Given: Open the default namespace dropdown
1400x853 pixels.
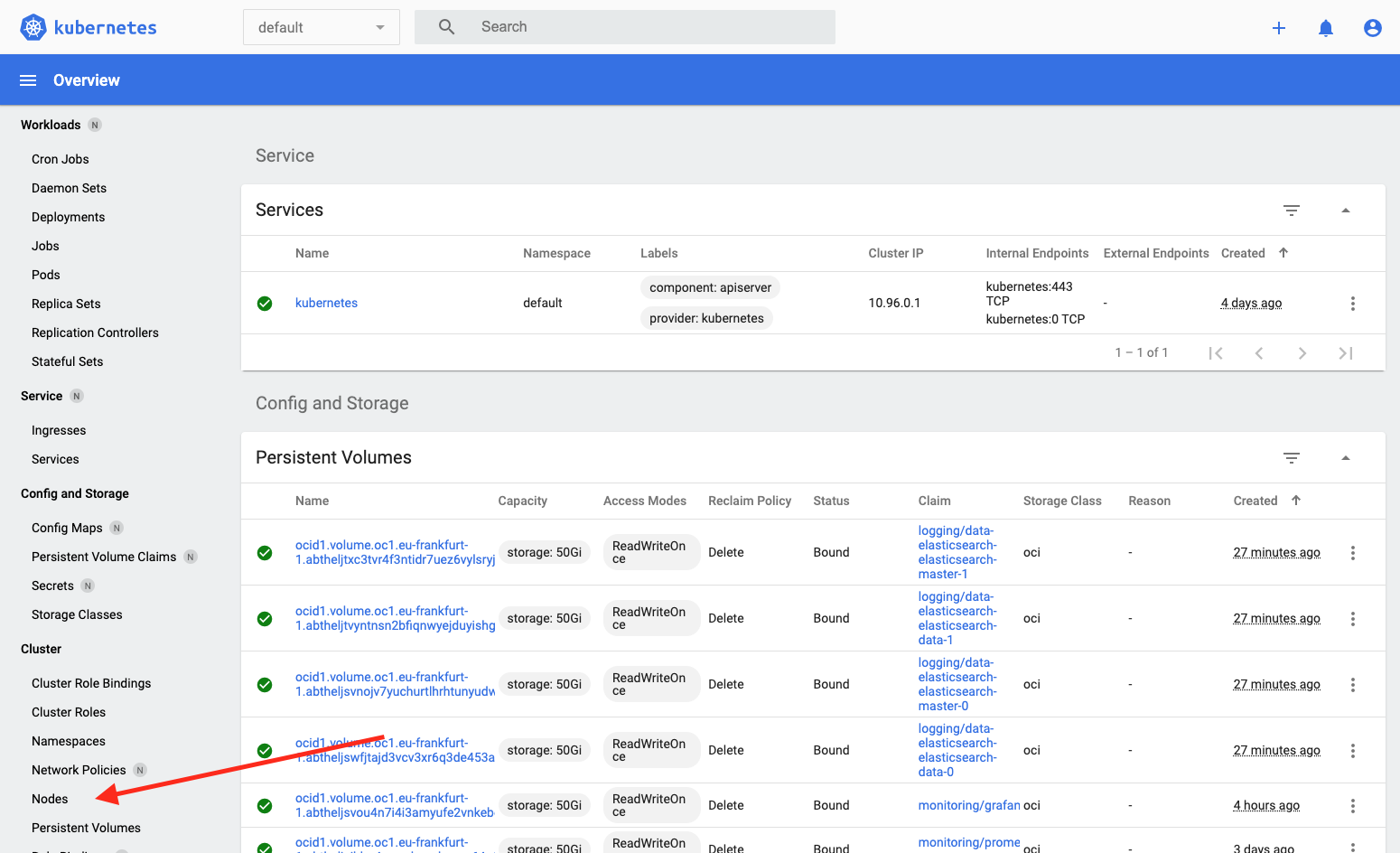Looking at the screenshot, I should [322, 27].
